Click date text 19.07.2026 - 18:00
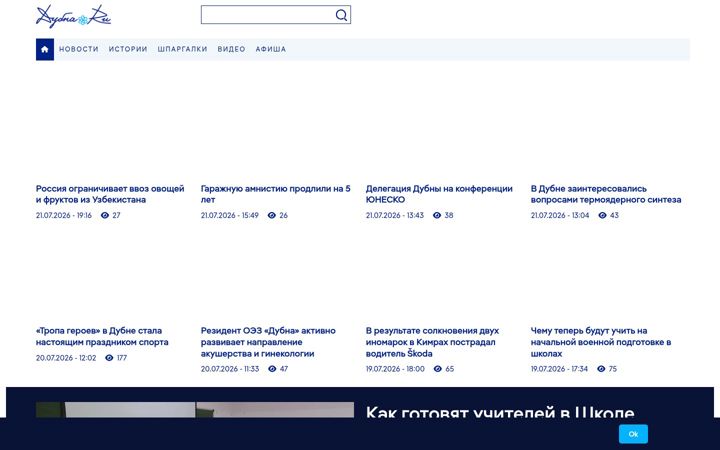The width and height of the screenshot is (720, 450). pyautogui.click(x=395, y=369)
